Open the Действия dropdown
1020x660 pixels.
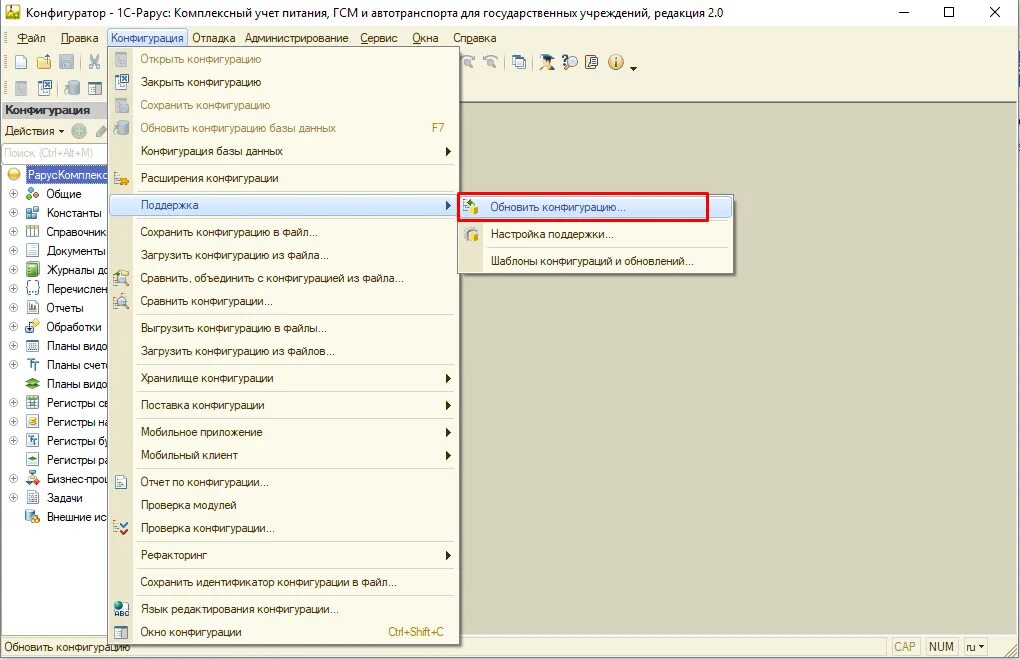tap(34, 131)
